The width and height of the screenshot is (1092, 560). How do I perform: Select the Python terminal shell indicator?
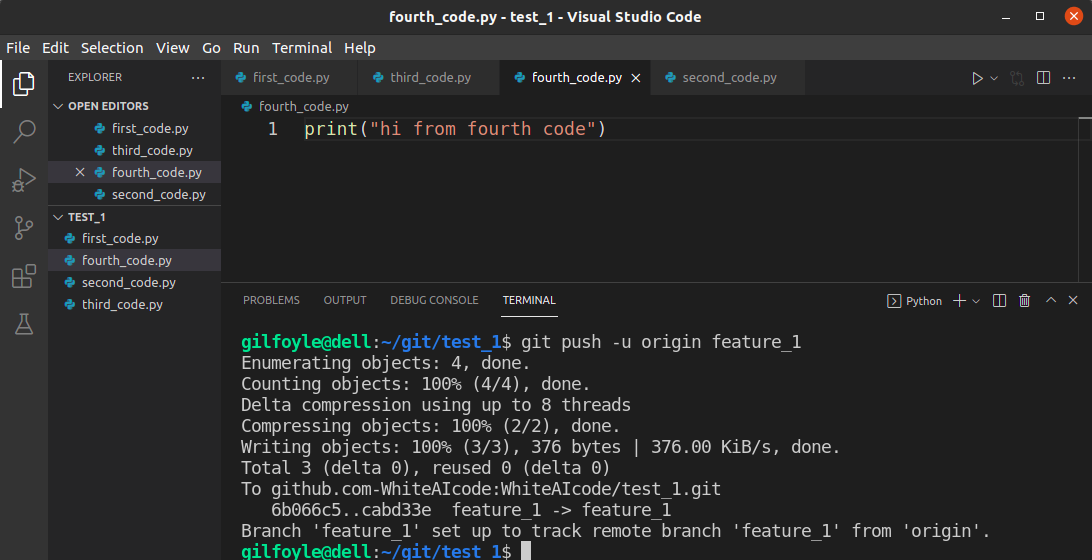click(x=914, y=301)
